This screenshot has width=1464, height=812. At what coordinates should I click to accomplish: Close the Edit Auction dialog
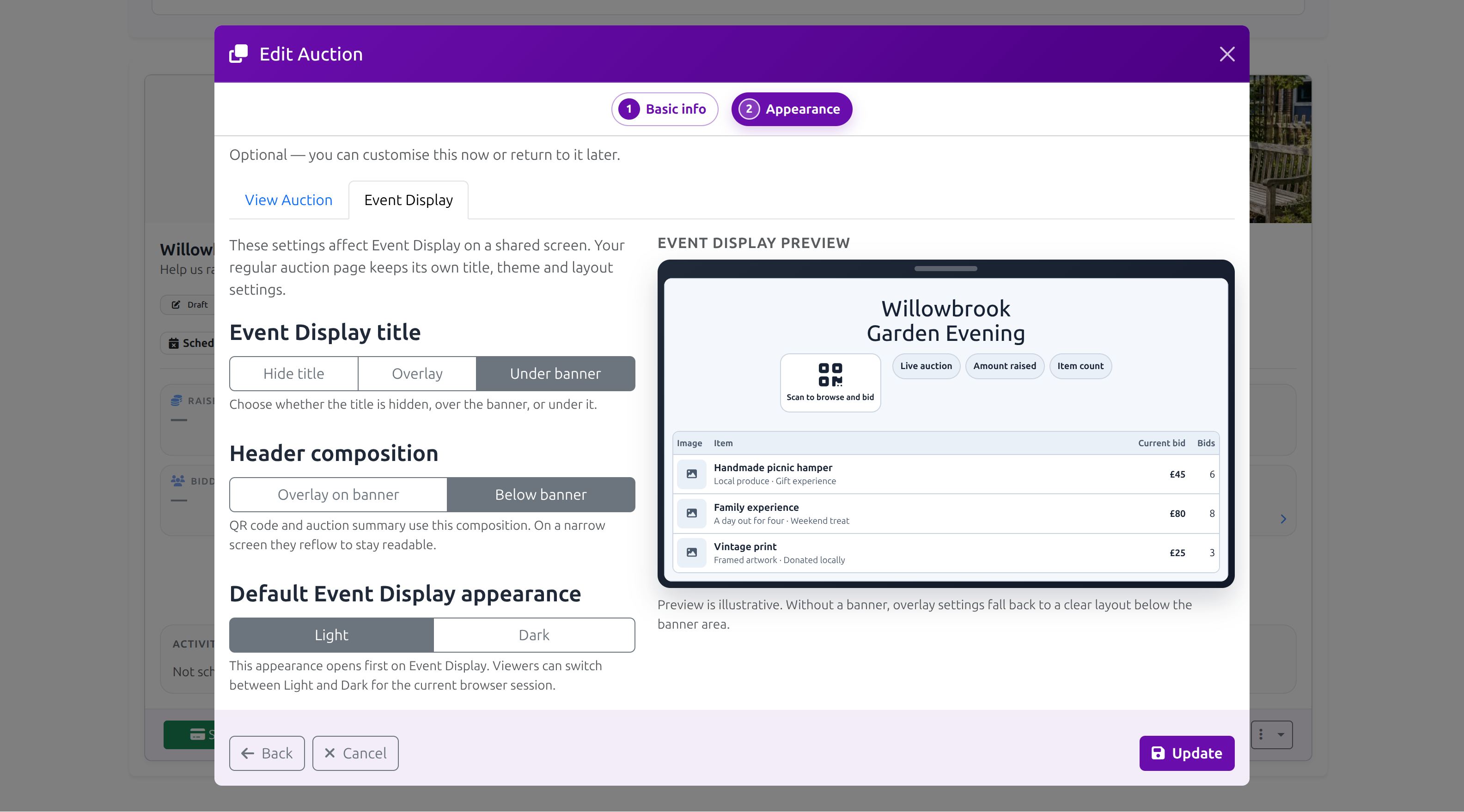coord(1227,54)
